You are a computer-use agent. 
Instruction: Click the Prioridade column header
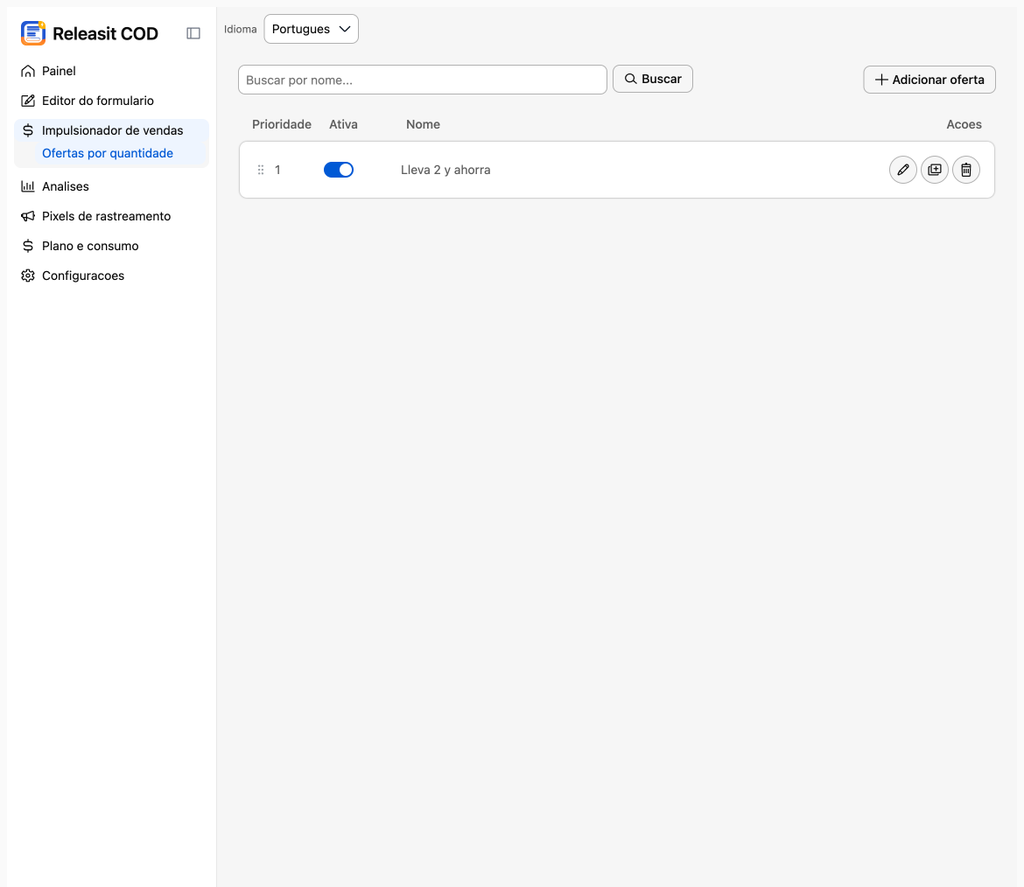(281, 124)
